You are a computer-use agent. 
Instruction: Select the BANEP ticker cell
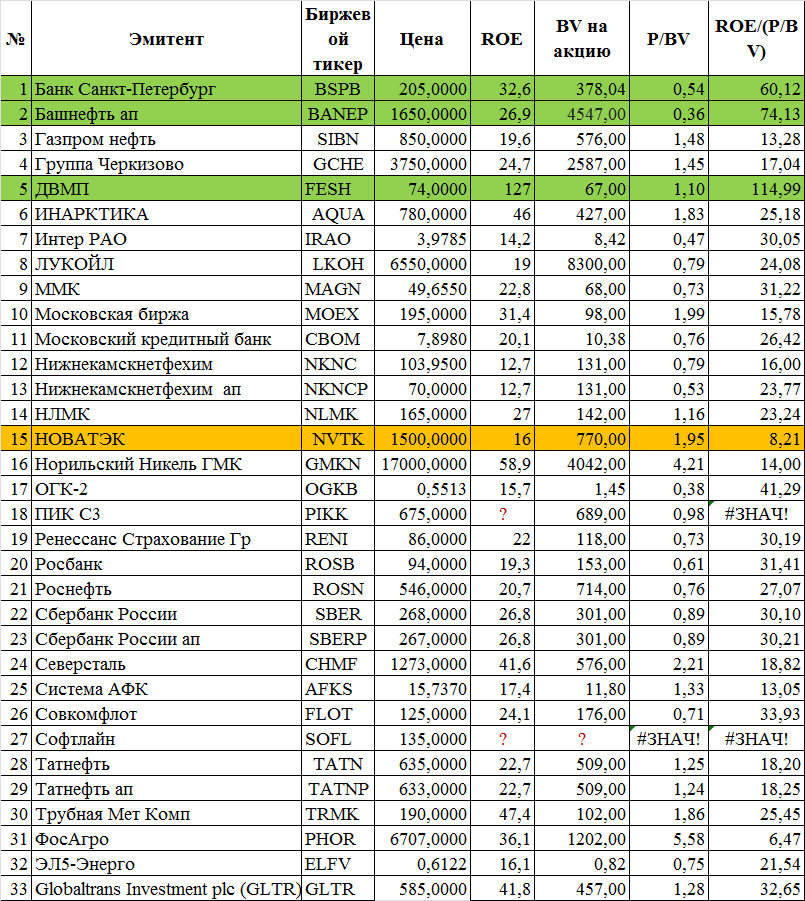[x=338, y=114]
